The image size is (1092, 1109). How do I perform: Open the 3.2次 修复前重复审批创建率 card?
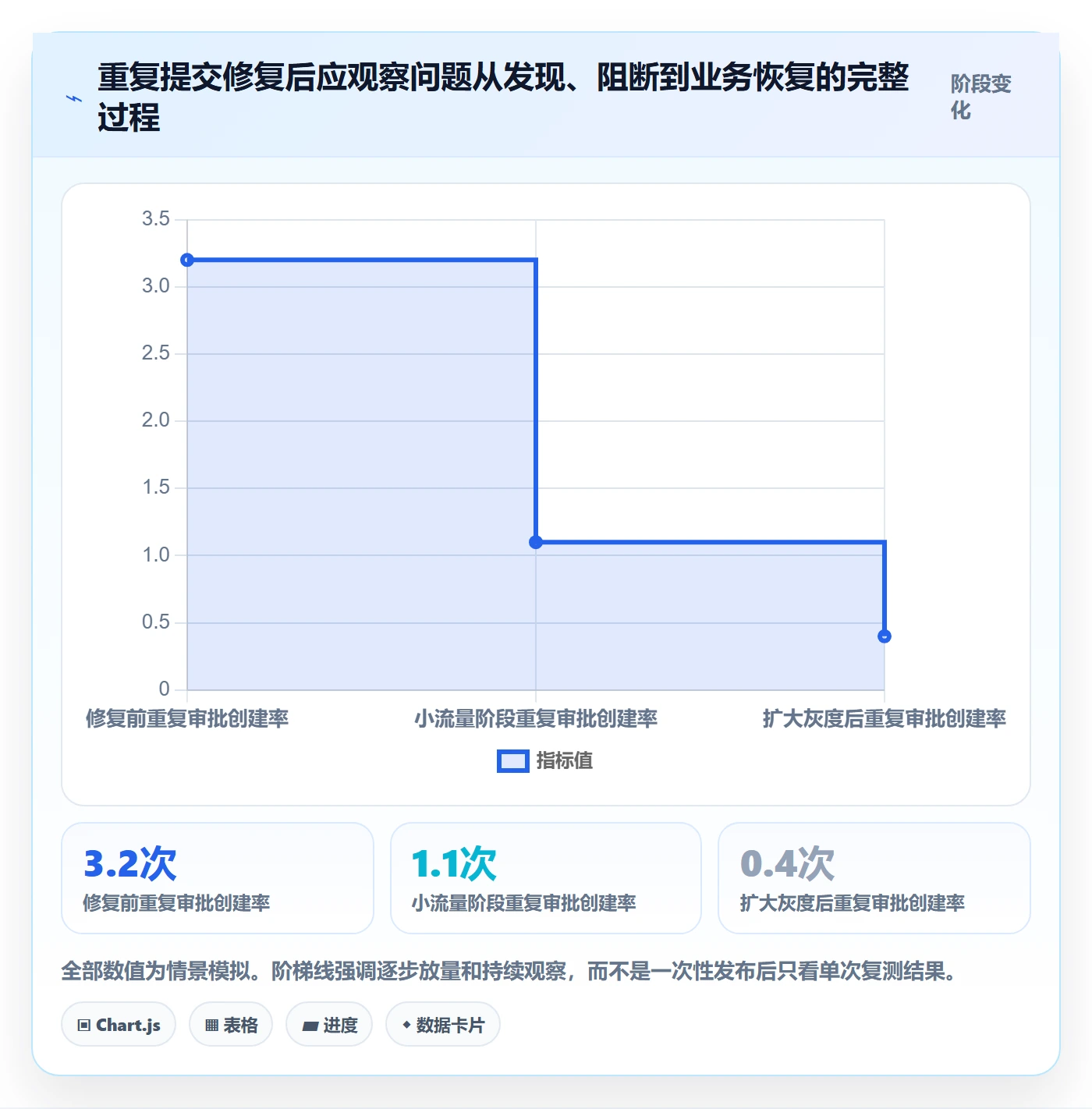(x=218, y=878)
